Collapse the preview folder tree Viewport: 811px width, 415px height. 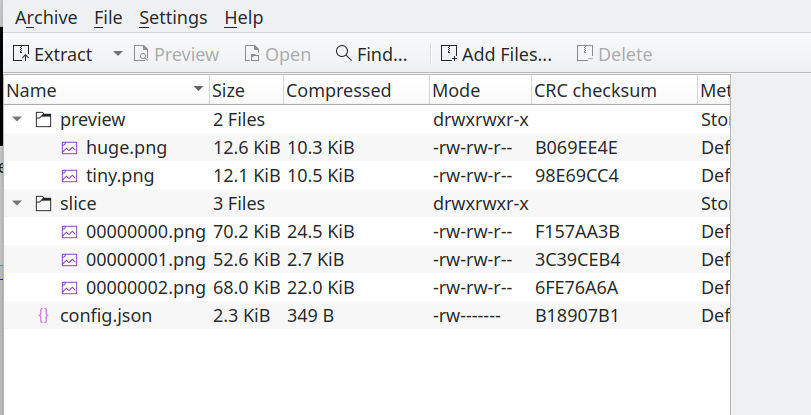point(18,120)
